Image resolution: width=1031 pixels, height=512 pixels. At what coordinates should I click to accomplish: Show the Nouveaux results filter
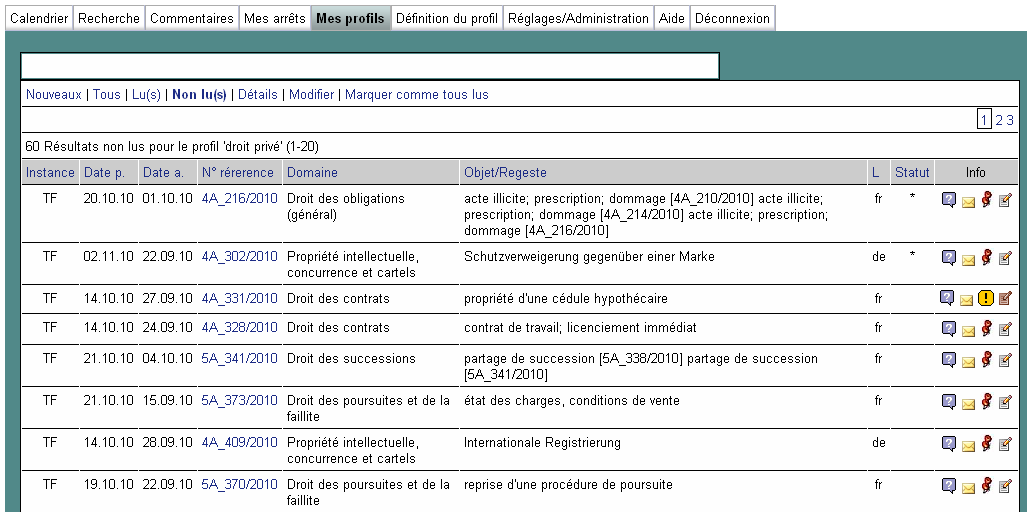click(x=54, y=95)
